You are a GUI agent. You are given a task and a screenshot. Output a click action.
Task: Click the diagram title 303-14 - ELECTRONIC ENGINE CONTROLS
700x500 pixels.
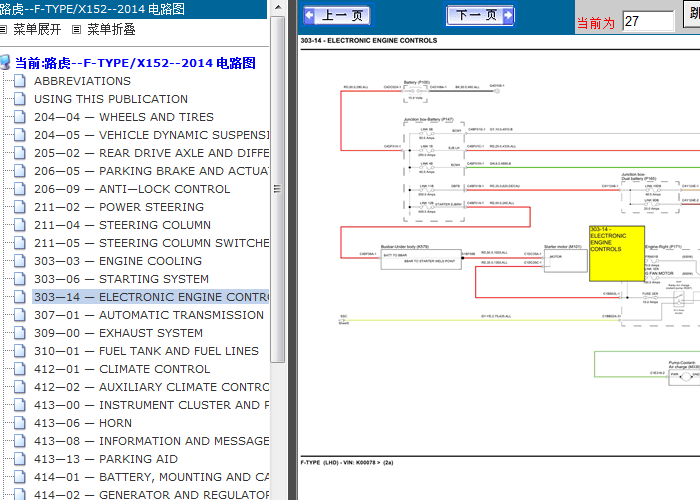click(369, 40)
